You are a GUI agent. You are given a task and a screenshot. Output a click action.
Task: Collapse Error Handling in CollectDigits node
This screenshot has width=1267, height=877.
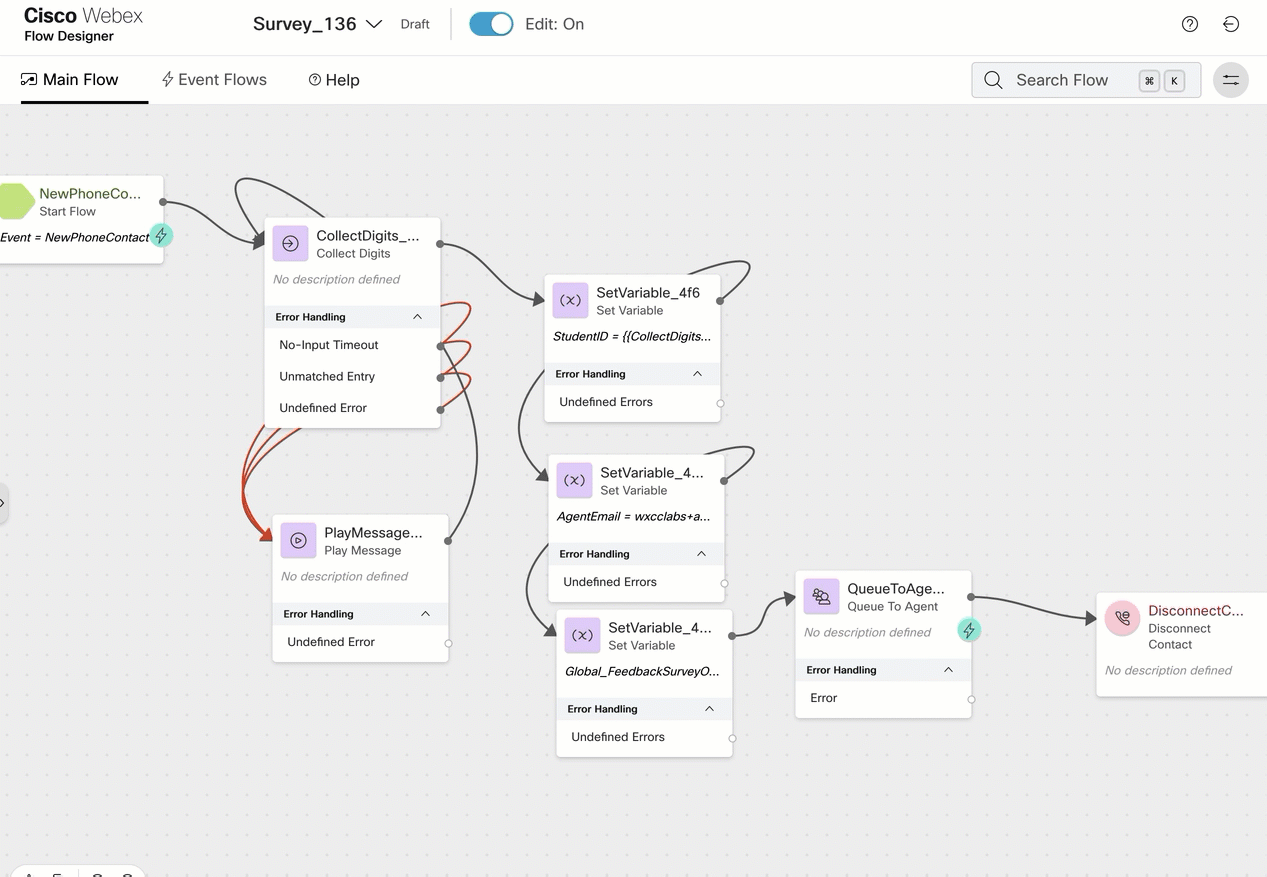(417, 317)
